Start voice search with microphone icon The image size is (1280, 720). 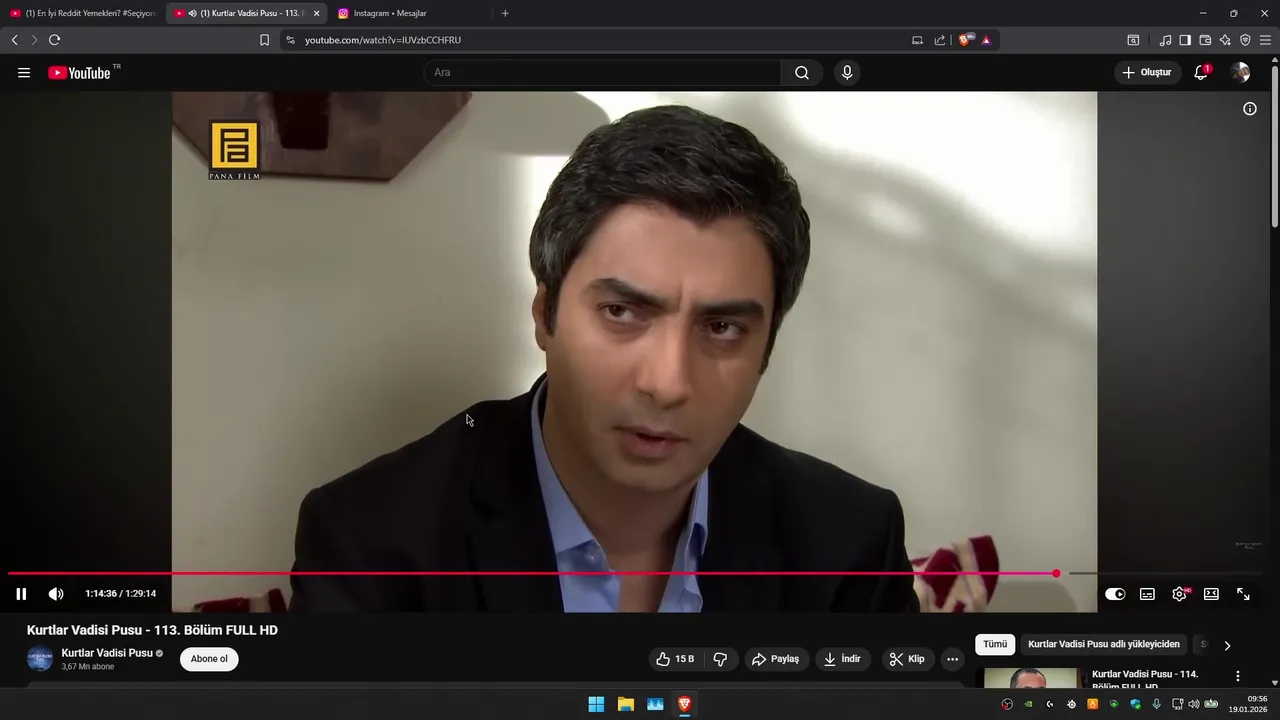[847, 73]
